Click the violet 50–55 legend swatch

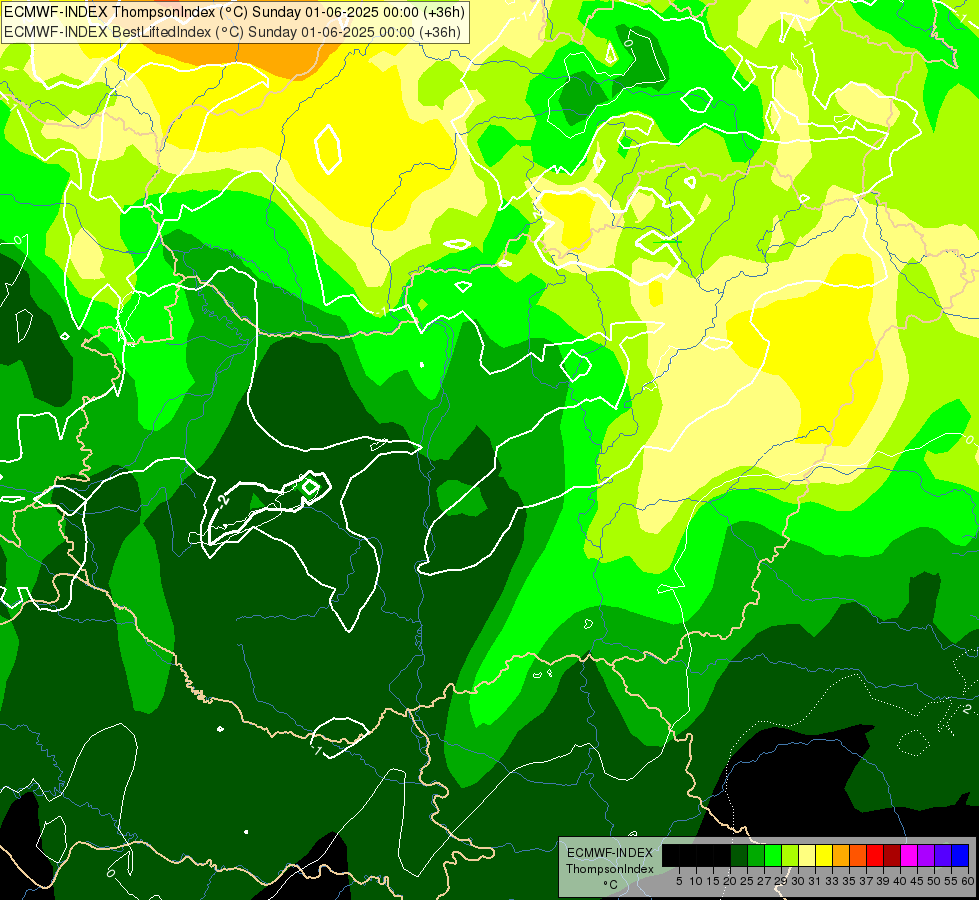pos(943,855)
